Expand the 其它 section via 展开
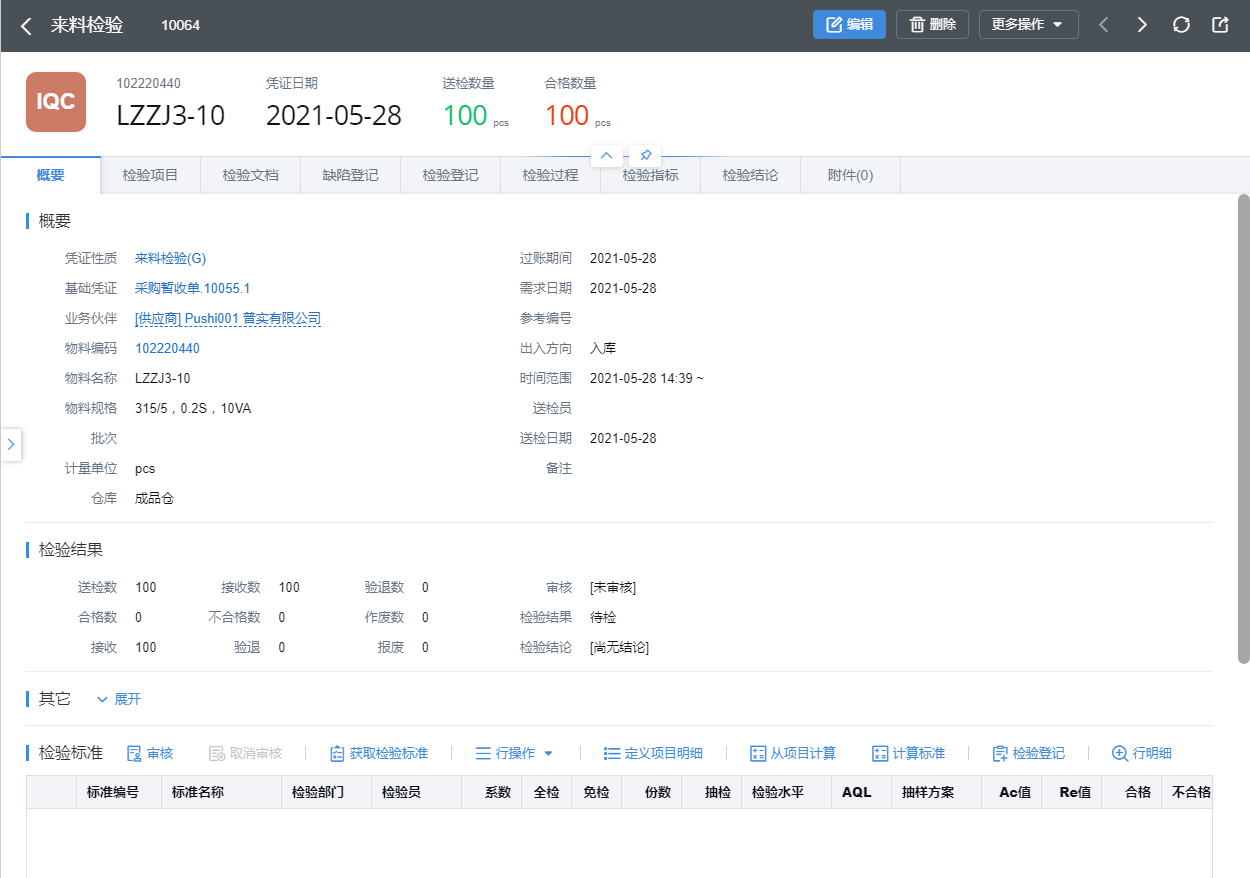Viewport: 1250px width, 878px height. click(119, 699)
